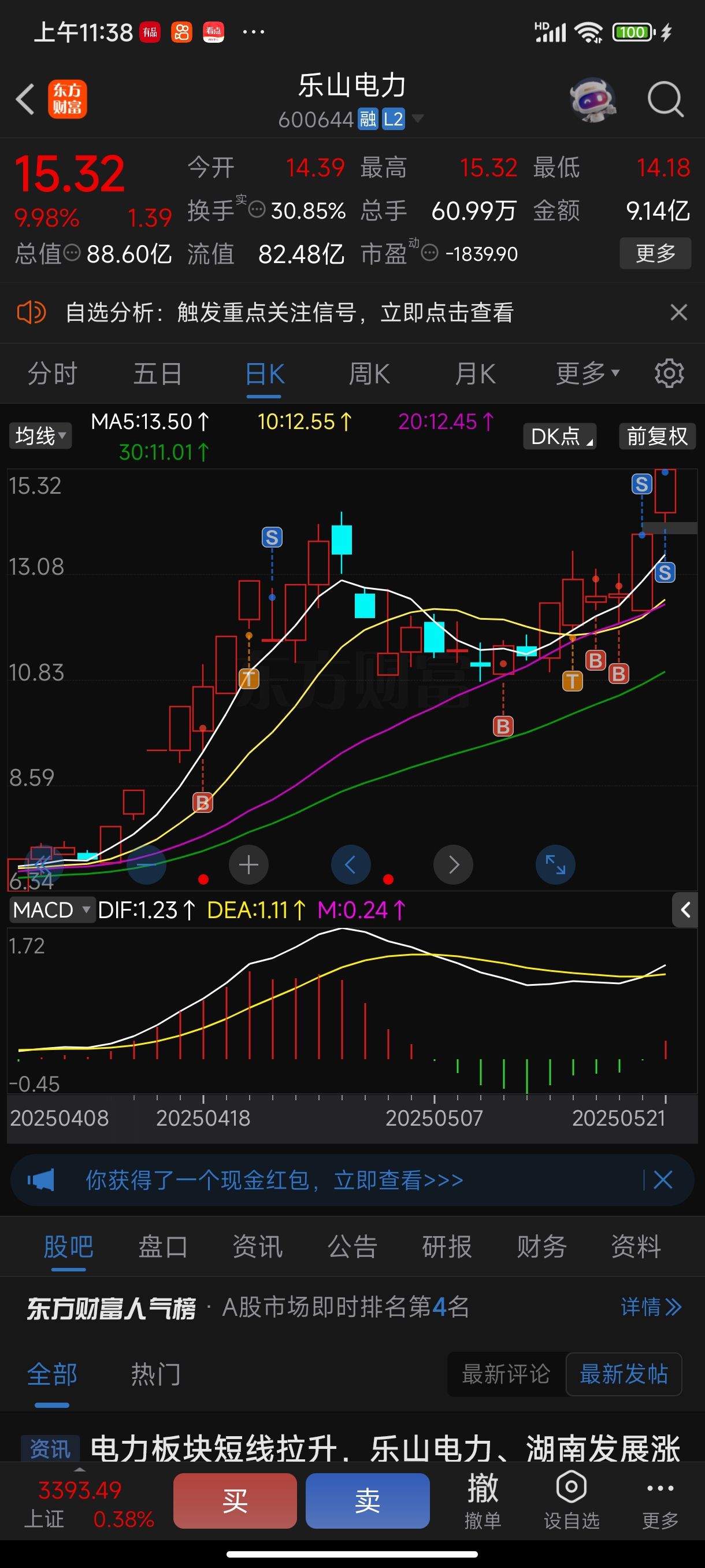
Task: Switch to 周K chart tab
Action: [369, 373]
